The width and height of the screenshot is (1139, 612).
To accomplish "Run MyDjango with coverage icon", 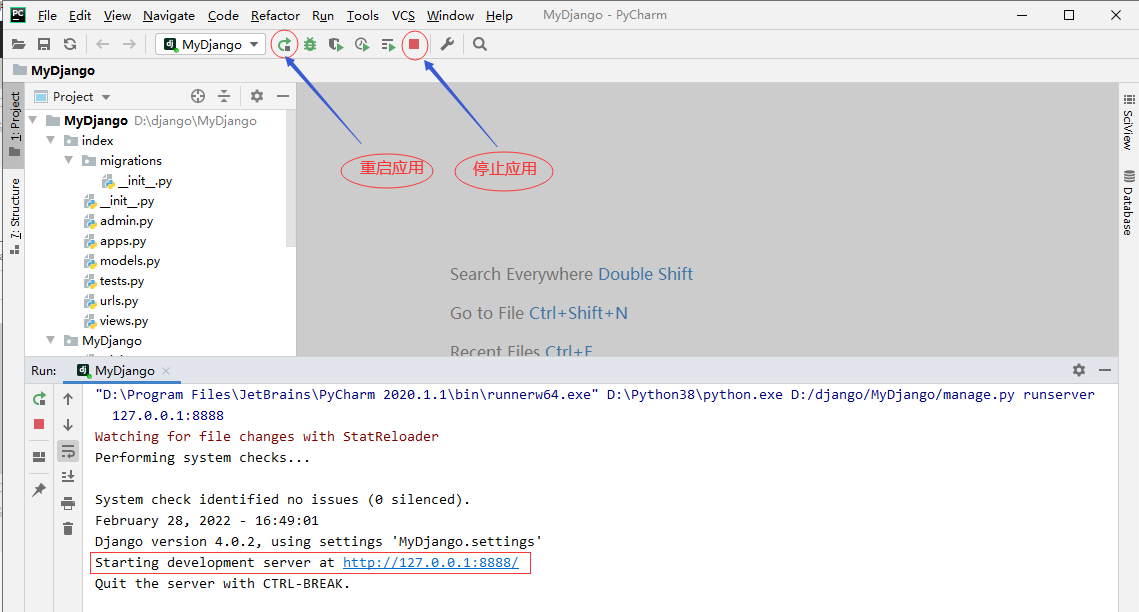I will 336,44.
